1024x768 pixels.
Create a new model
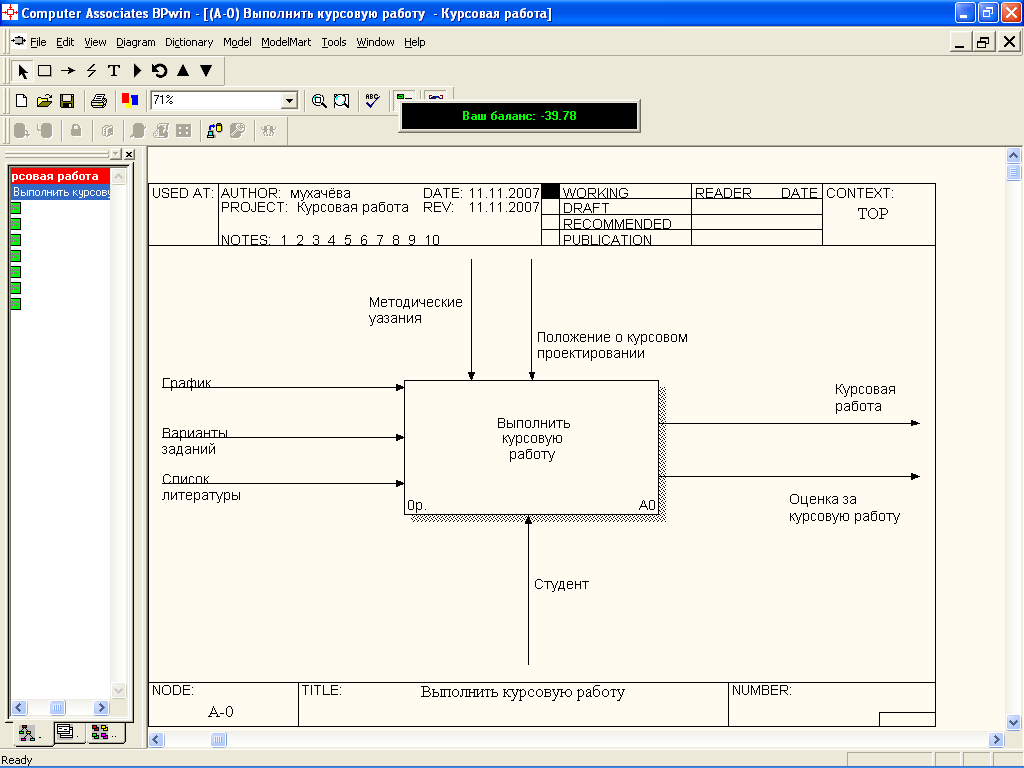tap(22, 101)
